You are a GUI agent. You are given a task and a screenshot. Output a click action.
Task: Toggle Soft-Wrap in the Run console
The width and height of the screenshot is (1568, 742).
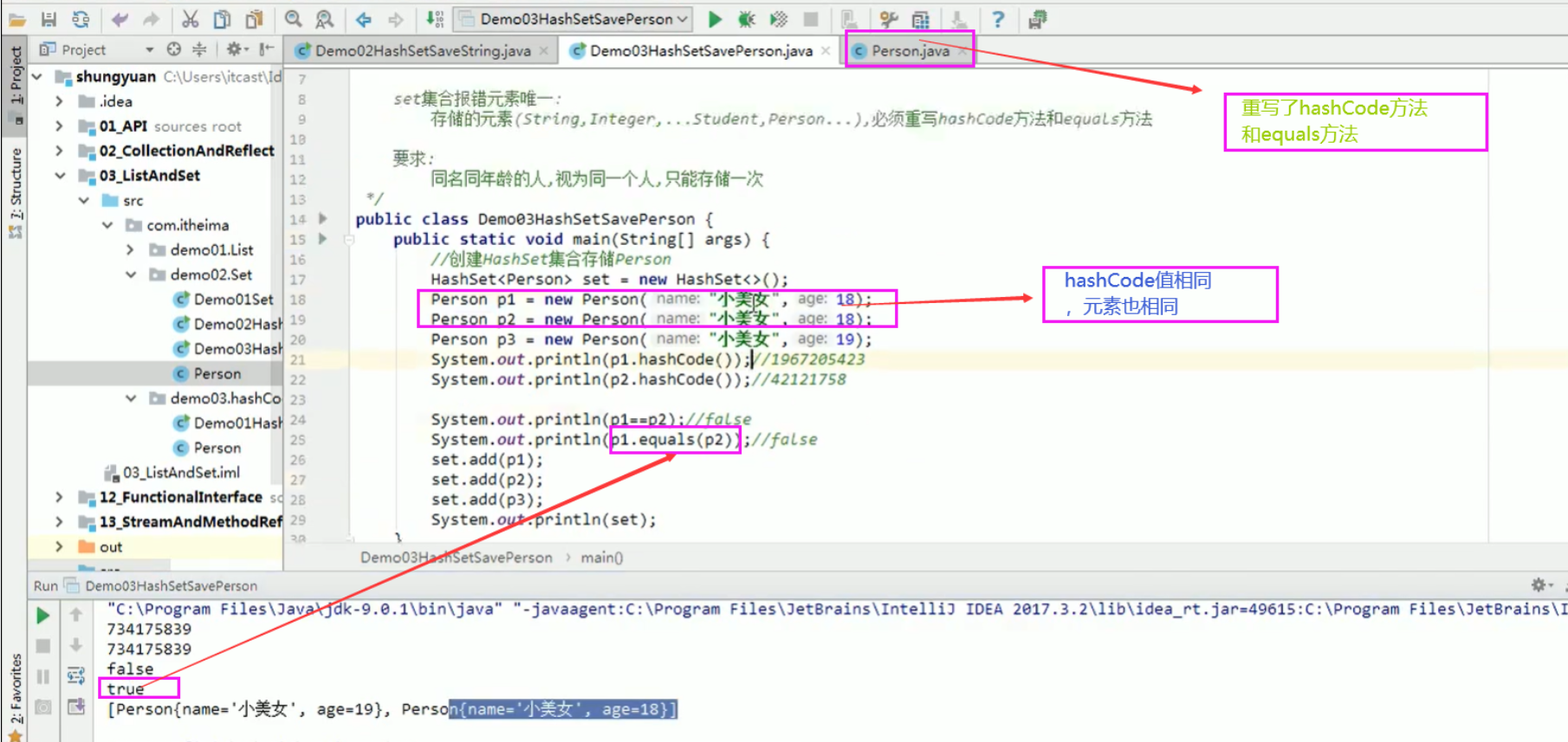(76, 675)
